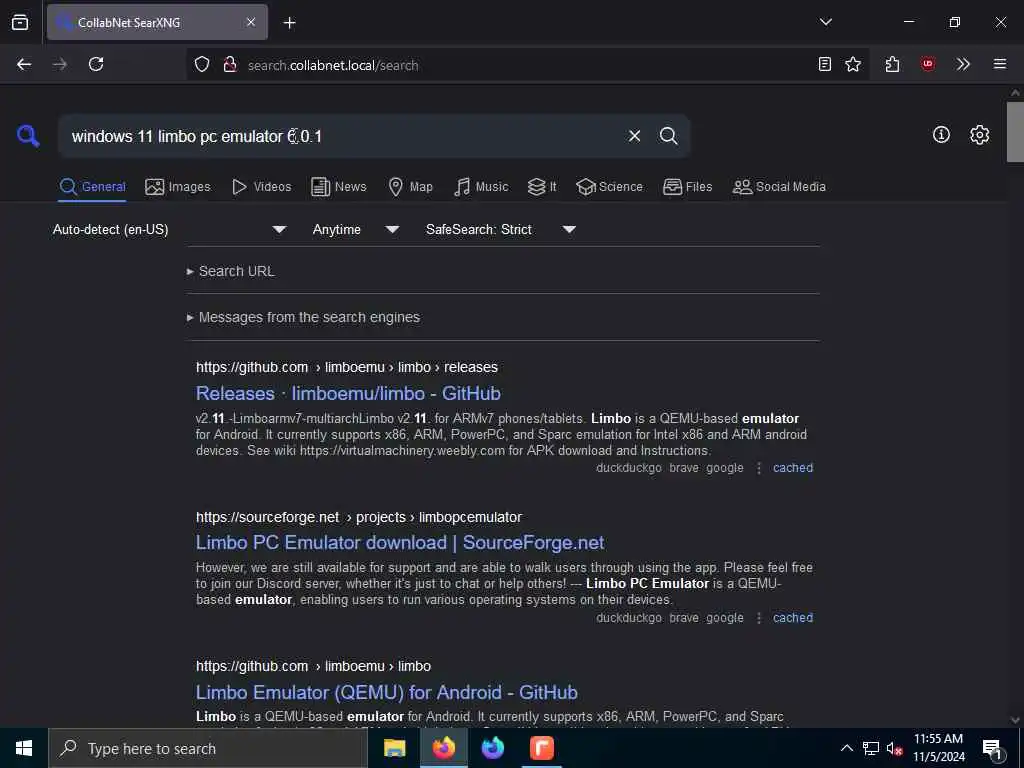Open SearXNG preferences gear
Viewport: 1024px width, 768px height.
(979, 135)
